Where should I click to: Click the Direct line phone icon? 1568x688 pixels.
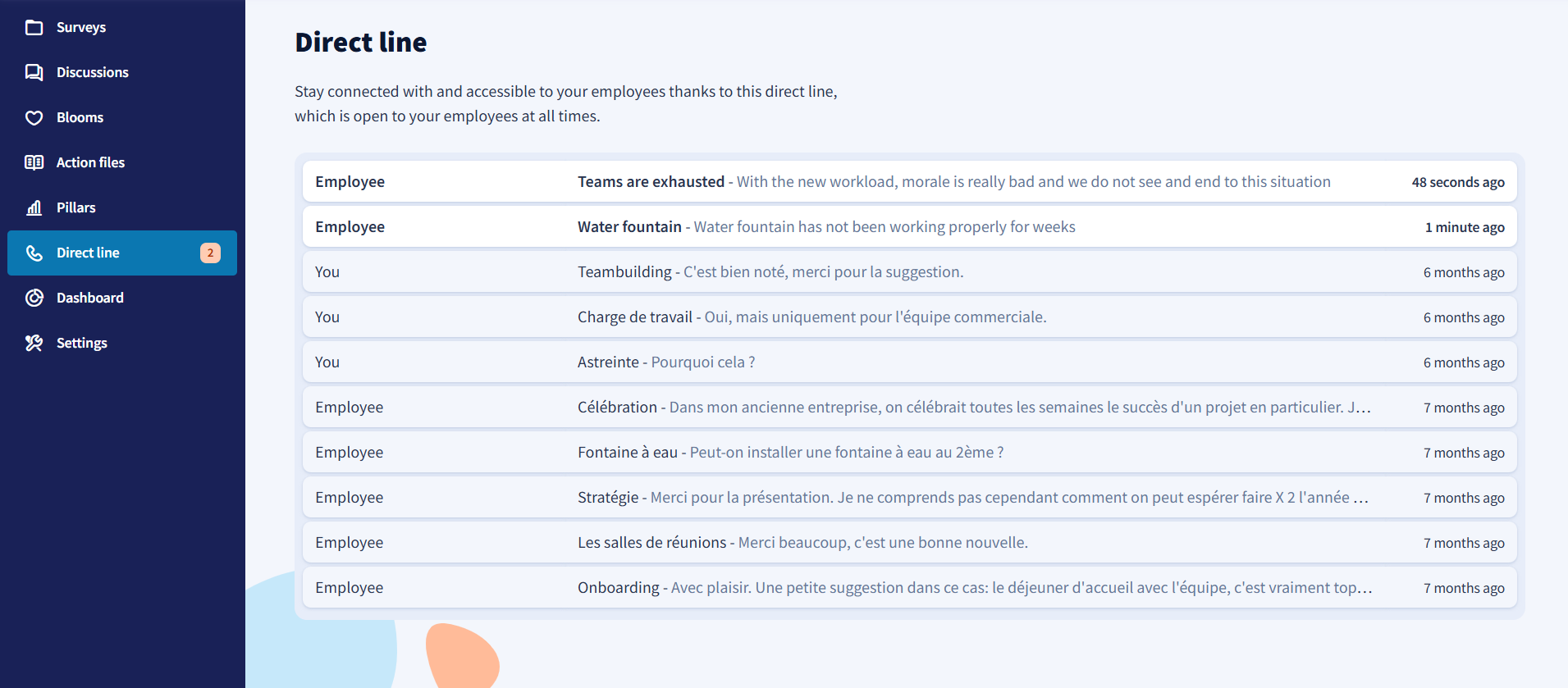[x=34, y=253]
